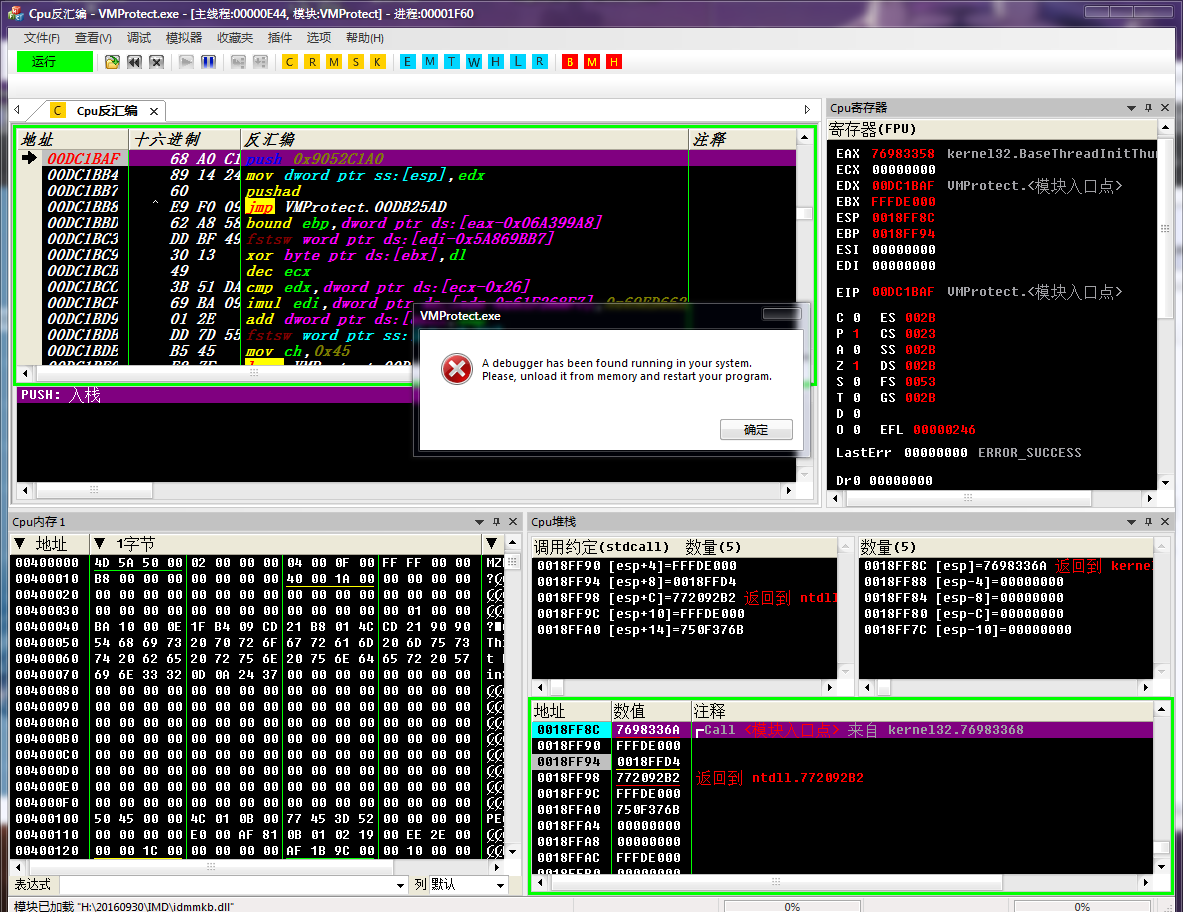Viewport: 1183px width, 912px height.
Task: Click the 十六进制 column header in disassembly
Action: click(184, 140)
